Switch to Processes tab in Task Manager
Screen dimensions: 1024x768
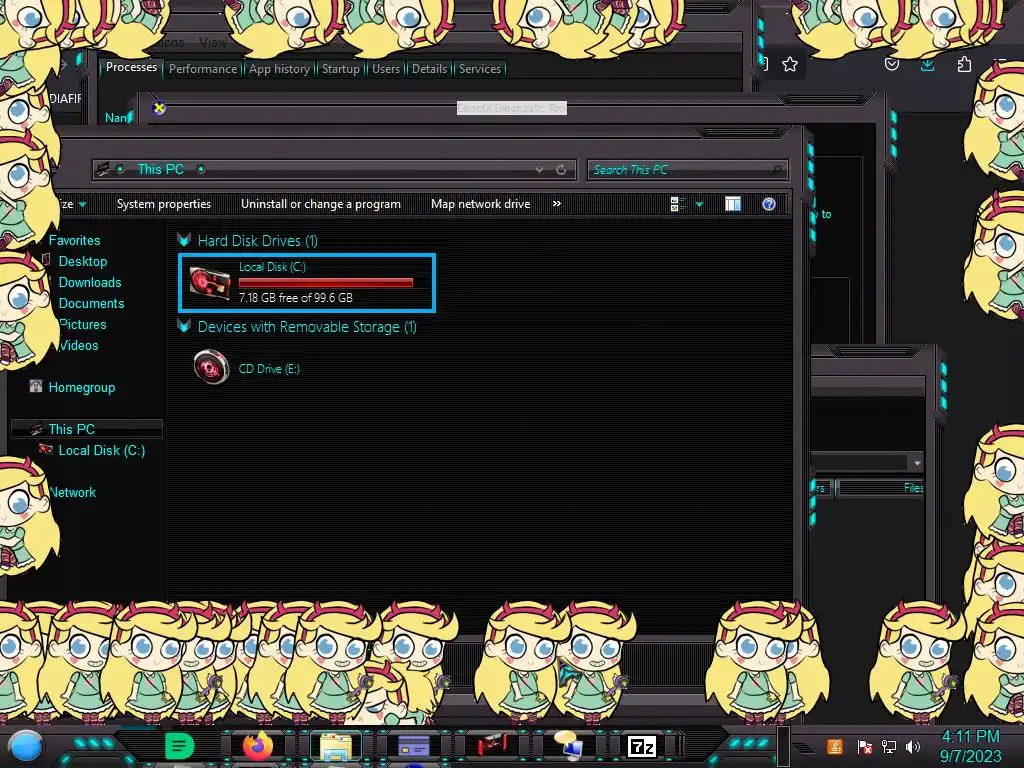131,67
